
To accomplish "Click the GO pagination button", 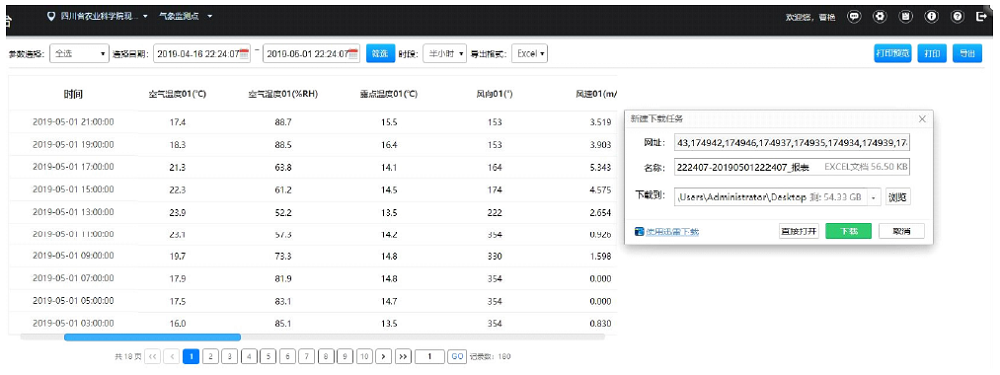I will point(457,357).
